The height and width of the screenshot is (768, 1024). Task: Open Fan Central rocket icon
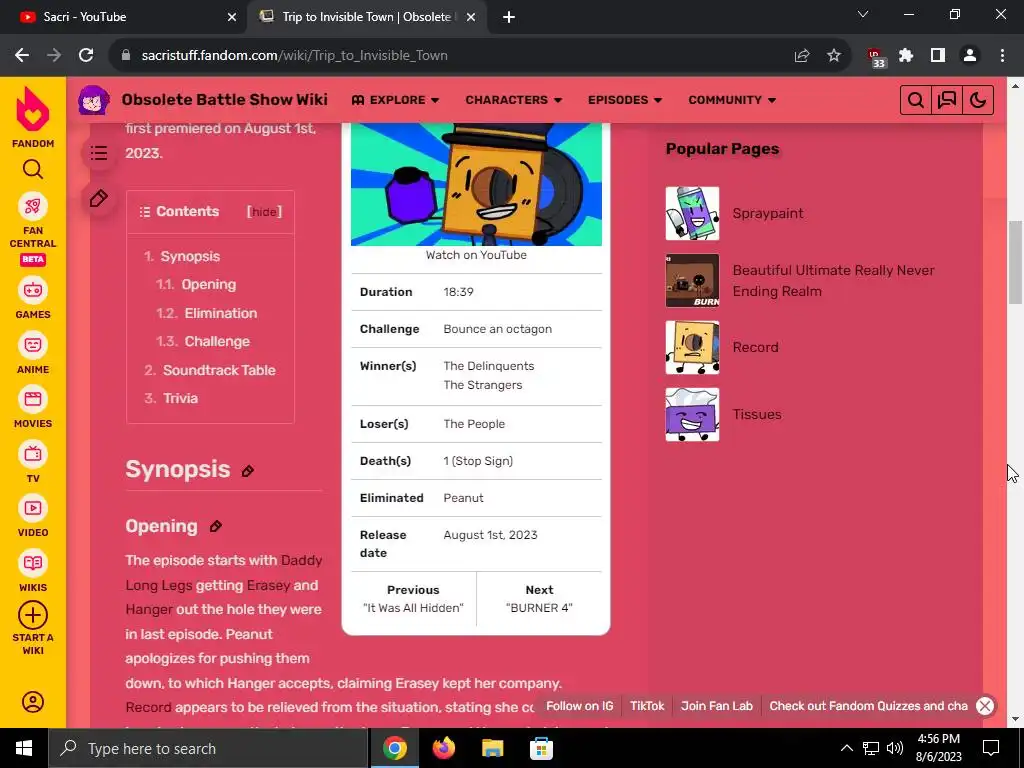click(33, 207)
